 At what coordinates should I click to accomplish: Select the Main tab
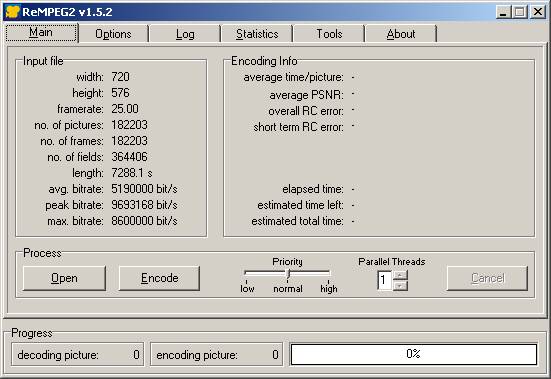41,33
